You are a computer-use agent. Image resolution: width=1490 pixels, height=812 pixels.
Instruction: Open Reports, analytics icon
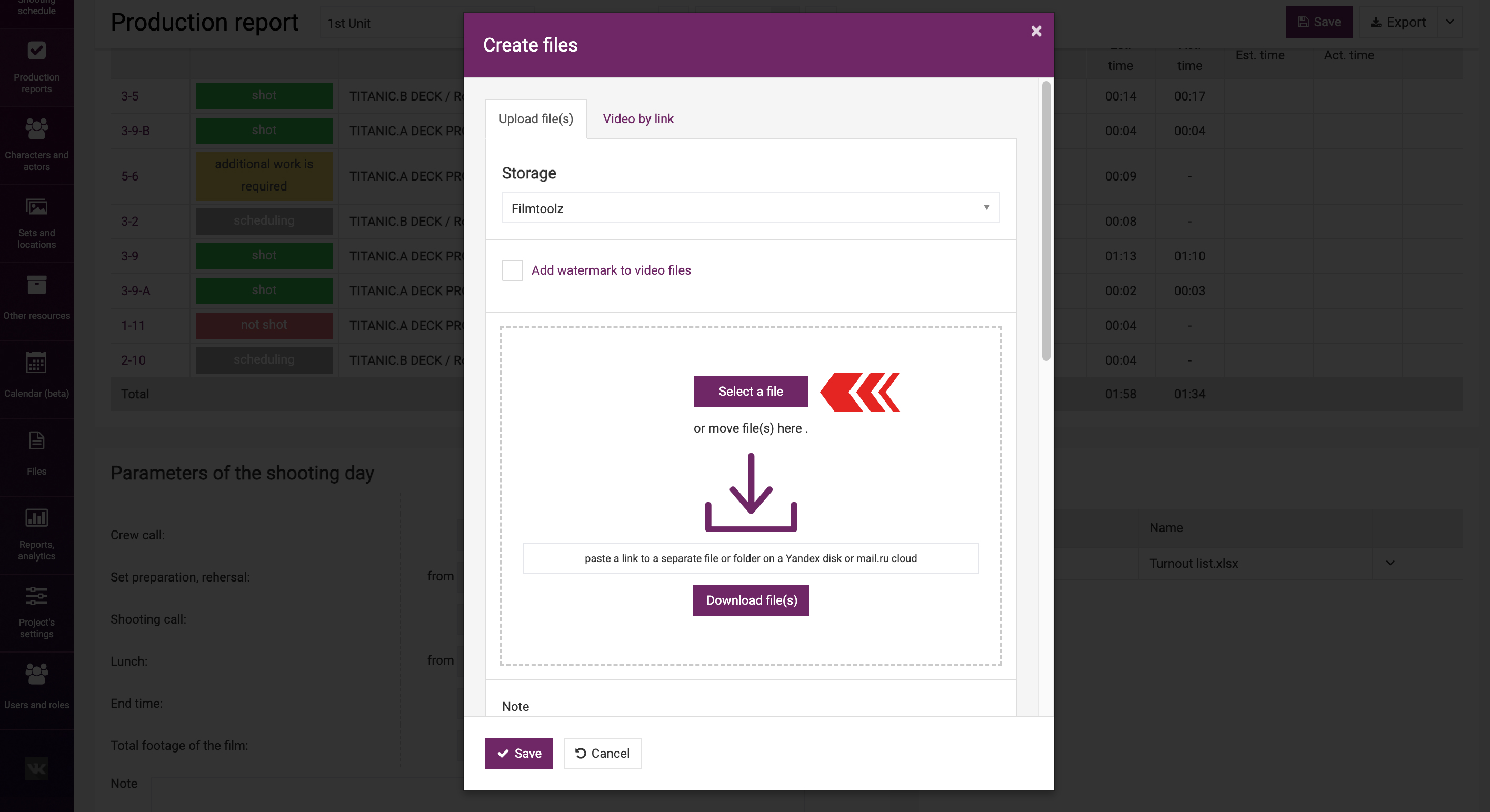coord(36,518)
